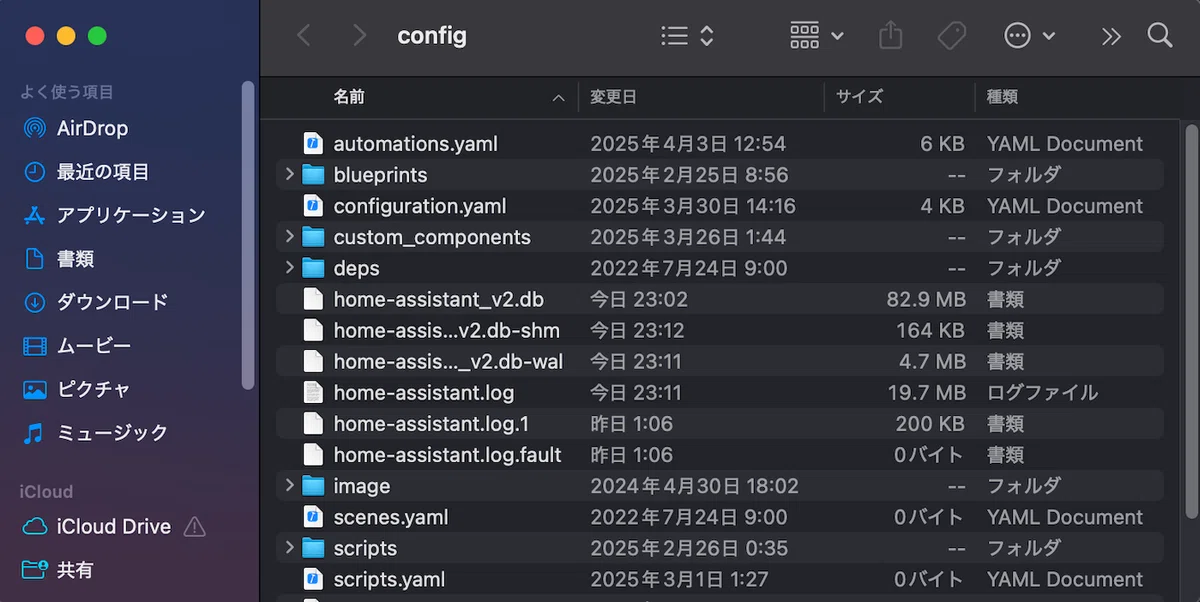Click the ログファイル kind value
This screenshot has height=602, width=1200.
pyautogui.click(x=1042, y=393)
